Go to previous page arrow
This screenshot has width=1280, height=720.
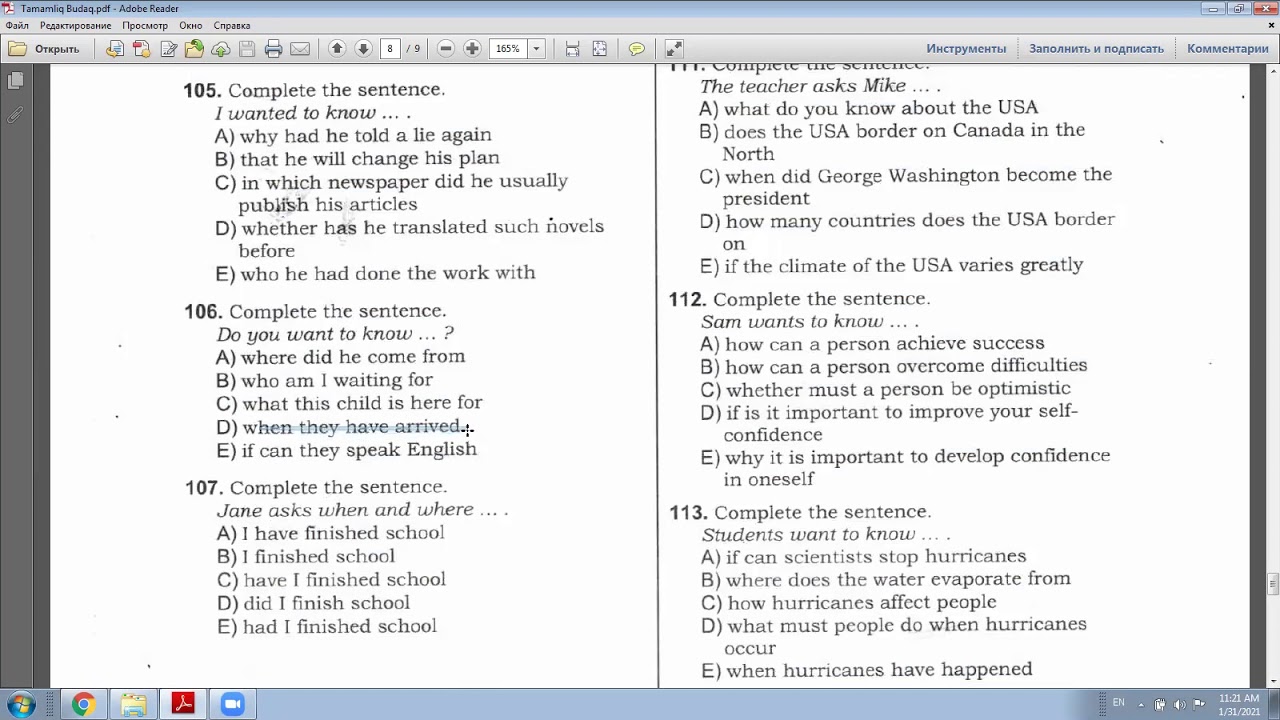337,48
